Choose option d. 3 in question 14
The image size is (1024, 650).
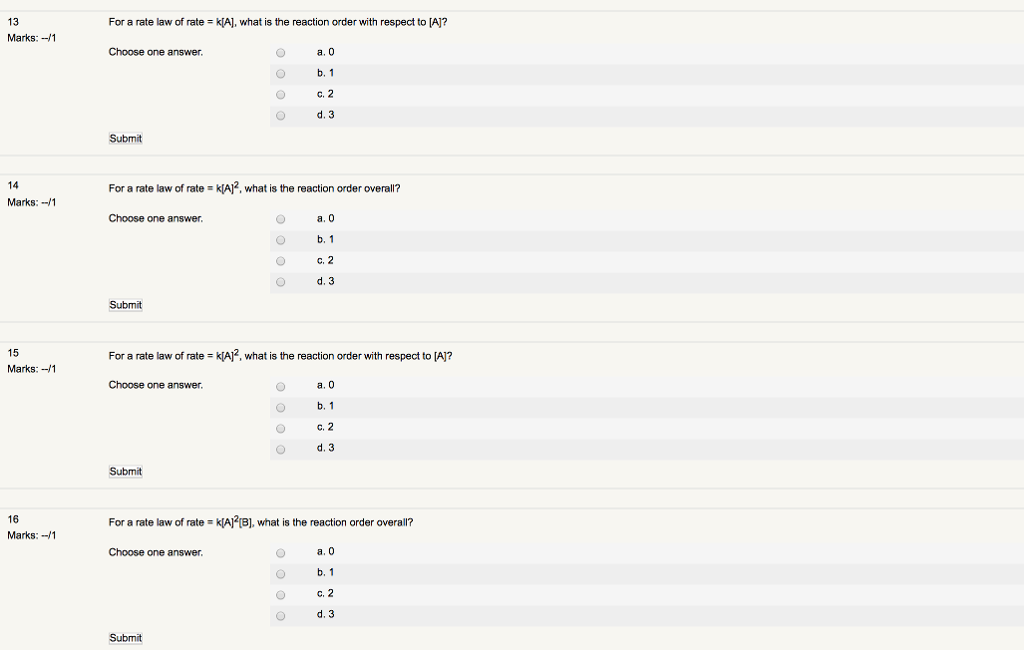280,281
